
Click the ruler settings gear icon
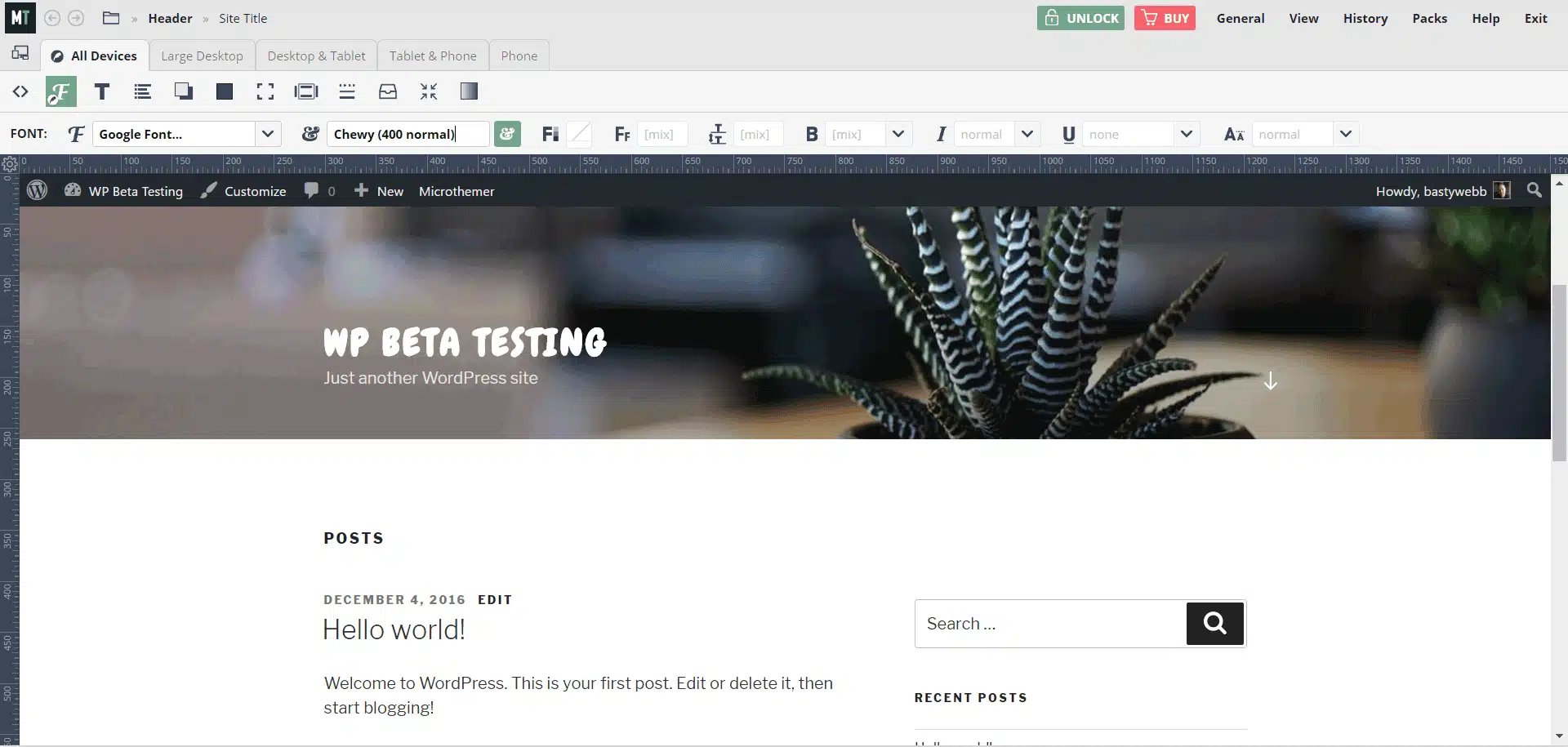click(x=10, y=164)
